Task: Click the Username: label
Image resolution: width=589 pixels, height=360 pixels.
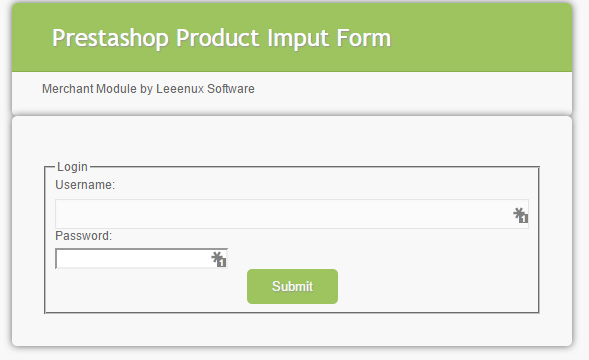Action: [85, 185]
